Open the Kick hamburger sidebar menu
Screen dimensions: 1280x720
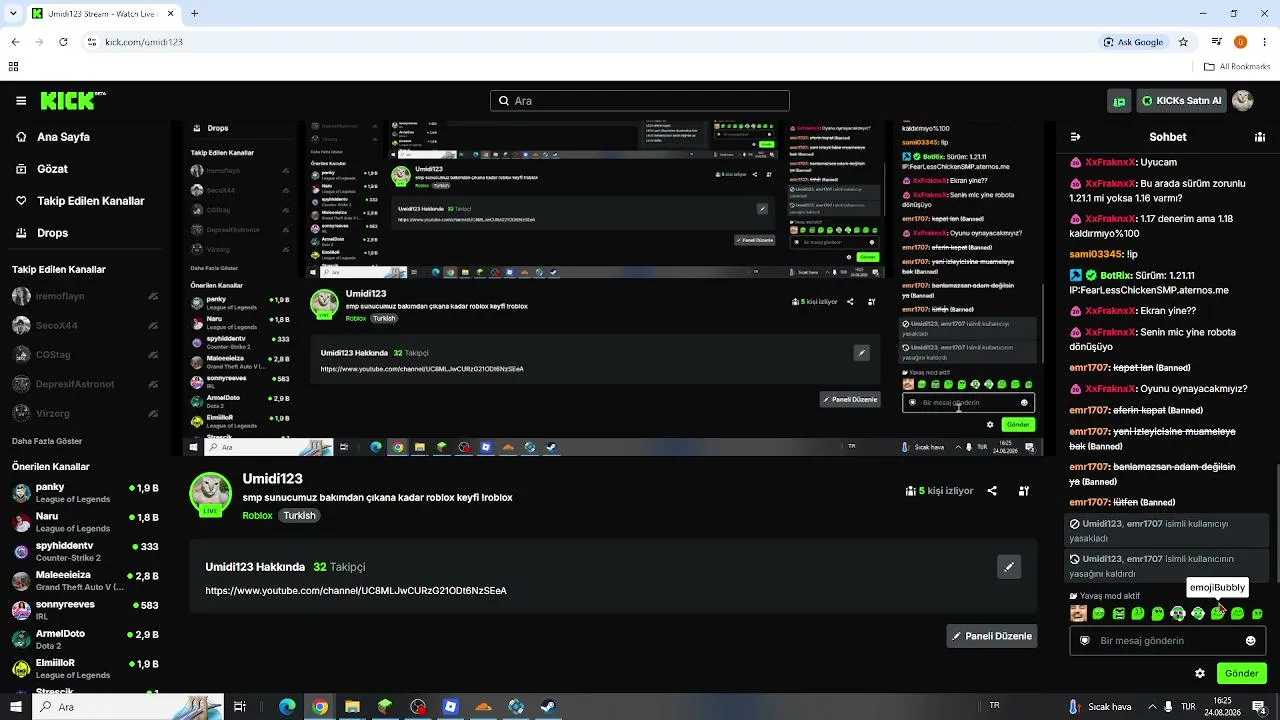pos(21,101)
